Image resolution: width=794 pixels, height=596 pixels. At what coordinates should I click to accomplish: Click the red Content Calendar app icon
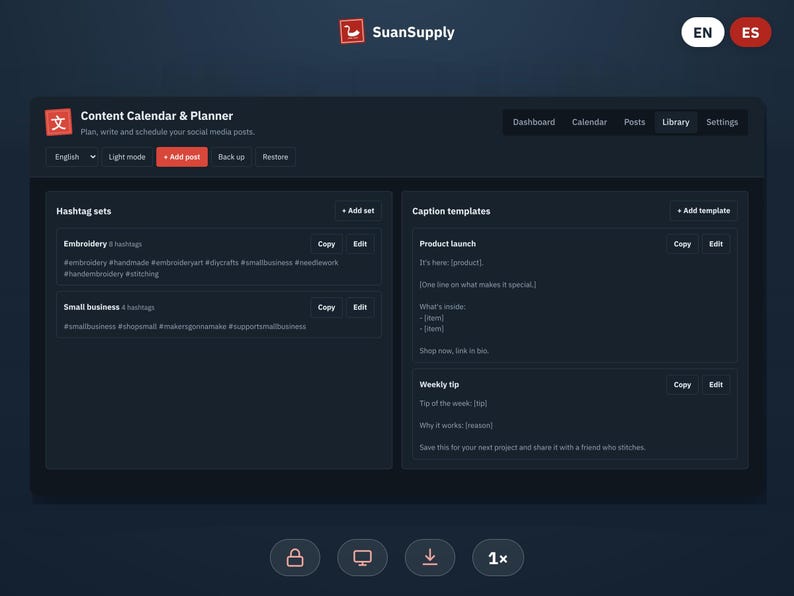59,122
